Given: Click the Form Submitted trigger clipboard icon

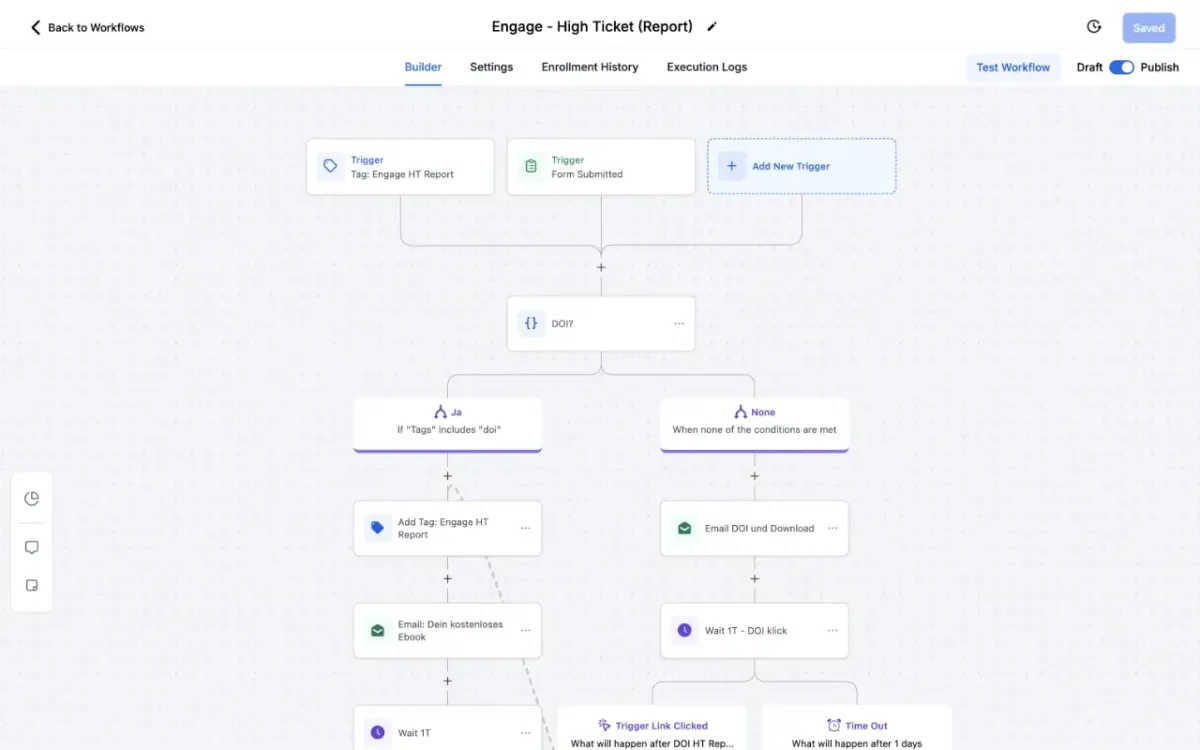Looking at the screenshot, I should (x=531, y=167).
